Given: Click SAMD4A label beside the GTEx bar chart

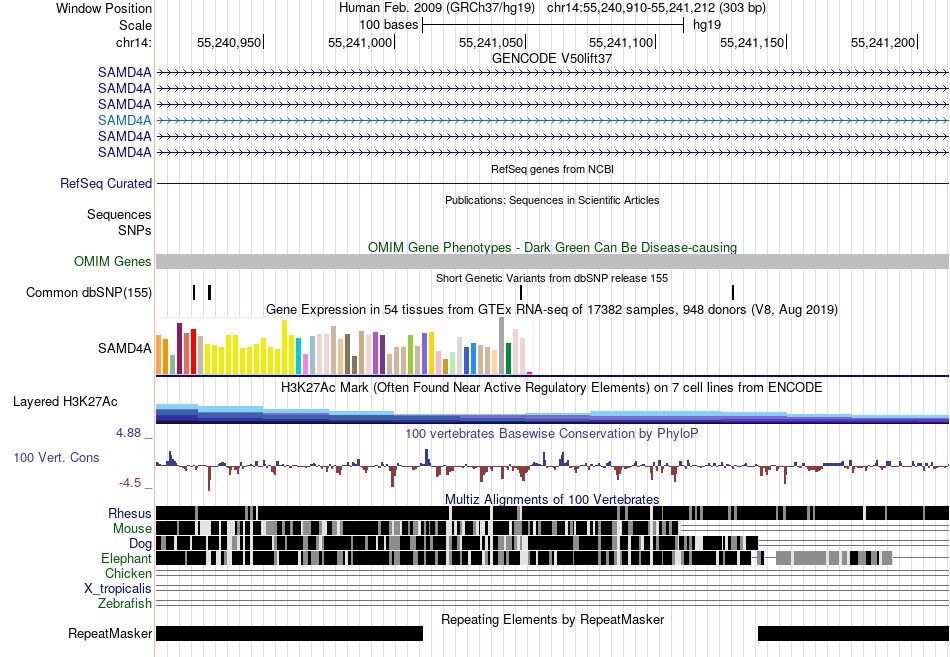Looking at the screenshot, I should pos(125,349).
